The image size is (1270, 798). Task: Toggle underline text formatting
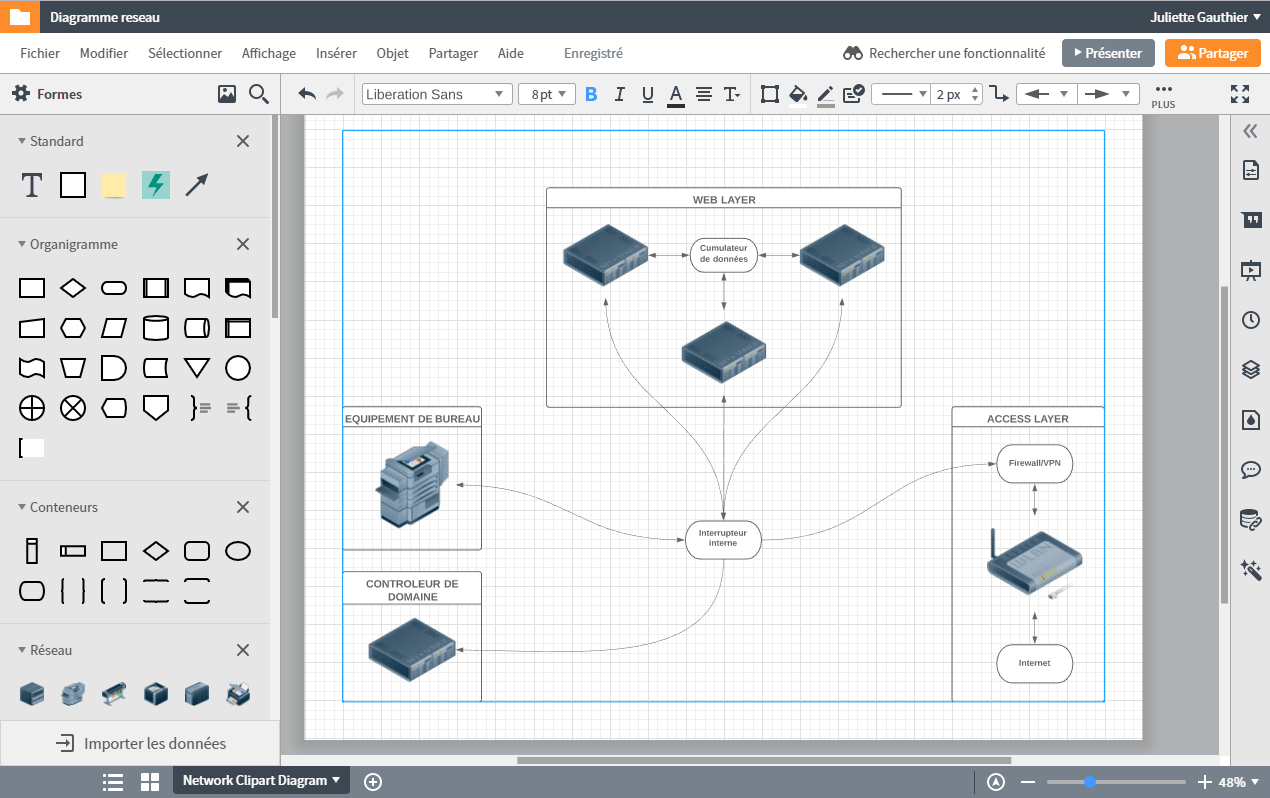pyautogui.click(x=647, y=94)
